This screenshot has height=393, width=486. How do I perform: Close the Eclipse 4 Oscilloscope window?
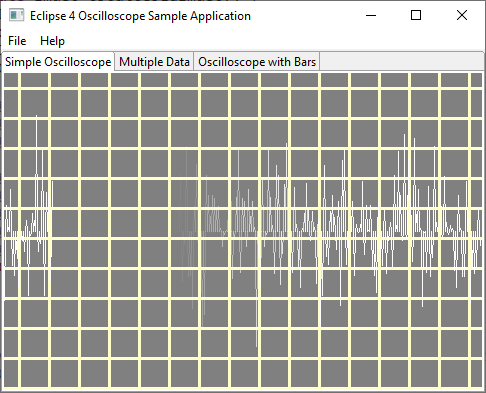(x=462, y=15)
